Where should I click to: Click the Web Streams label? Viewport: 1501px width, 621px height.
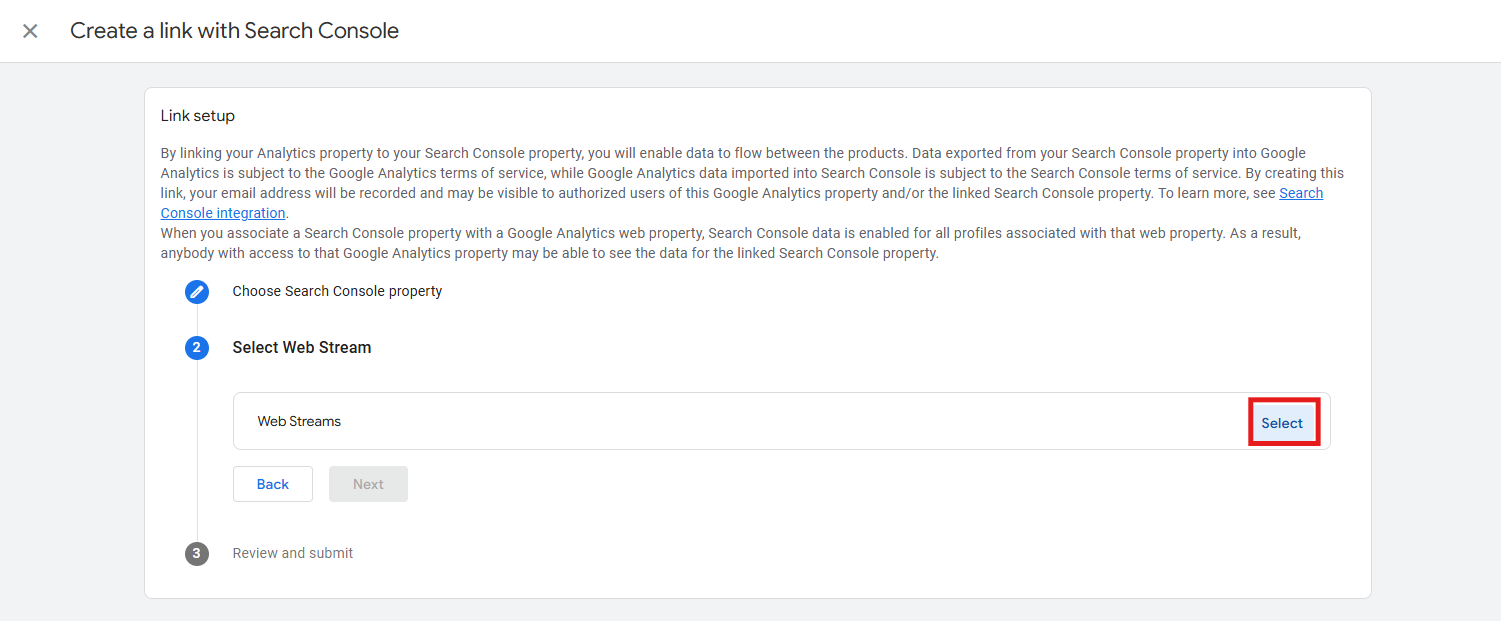coord(299,421)
